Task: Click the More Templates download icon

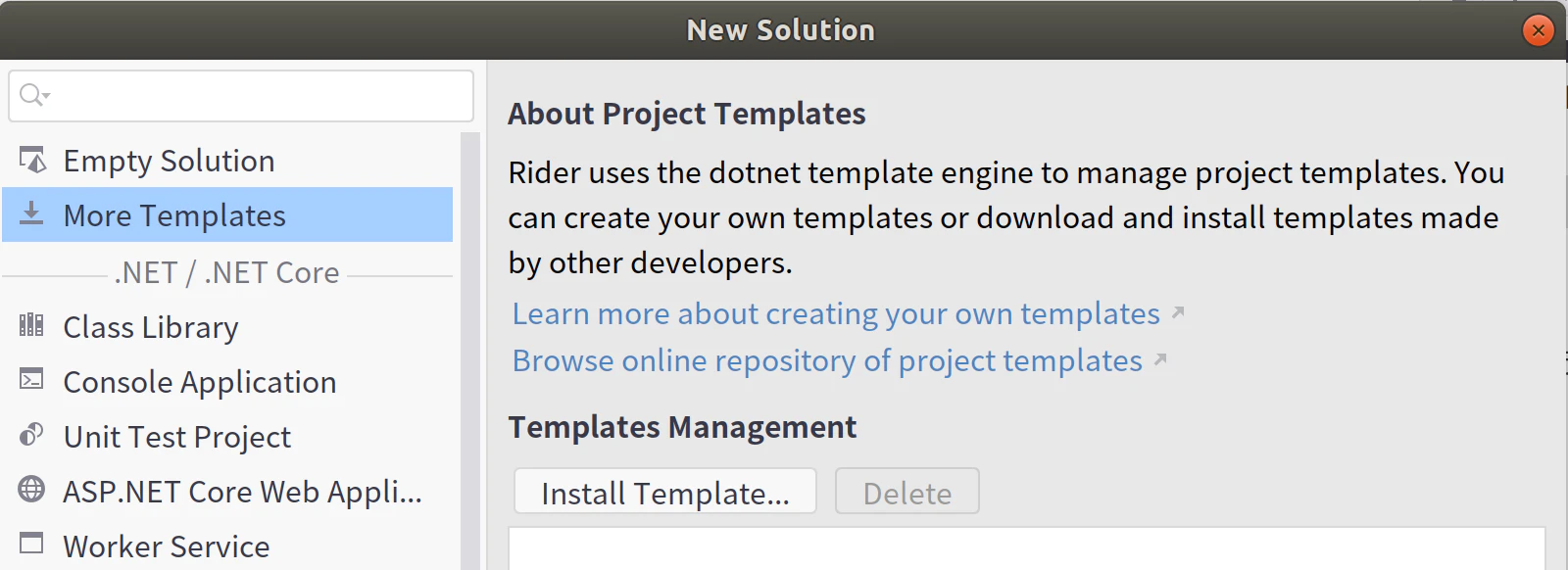Action: [31, 214]
